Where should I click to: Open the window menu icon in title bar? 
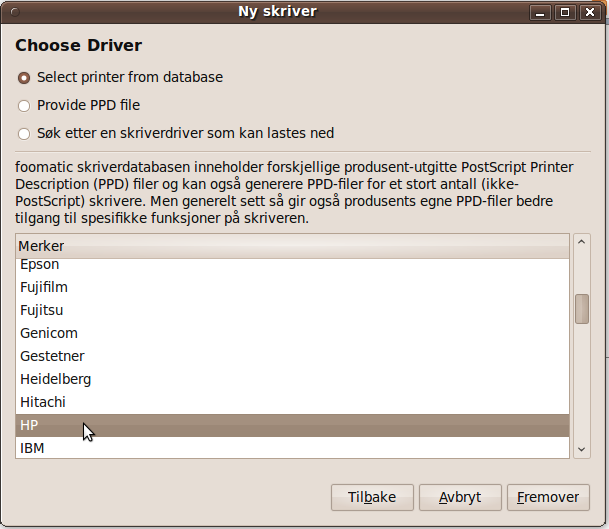point(12,12)
